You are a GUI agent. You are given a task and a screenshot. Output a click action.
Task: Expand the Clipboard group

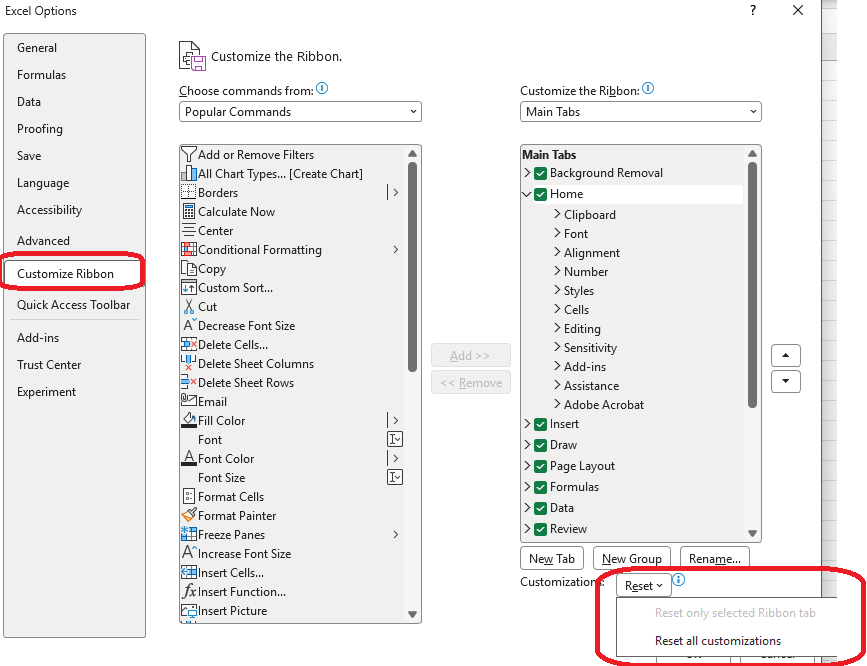(557, 214)
